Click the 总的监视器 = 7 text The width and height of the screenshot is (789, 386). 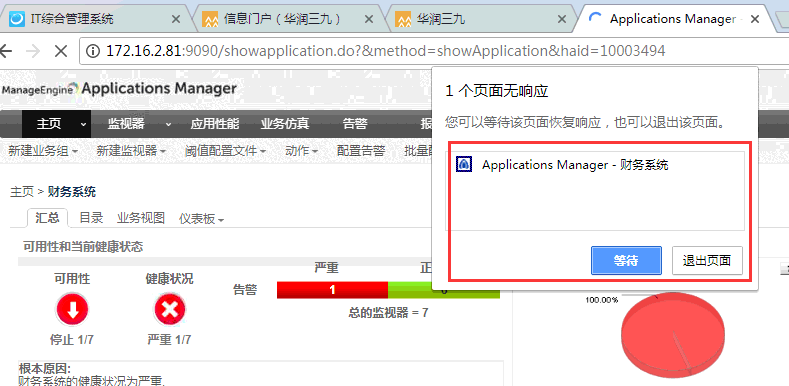(x=388, y=313)
